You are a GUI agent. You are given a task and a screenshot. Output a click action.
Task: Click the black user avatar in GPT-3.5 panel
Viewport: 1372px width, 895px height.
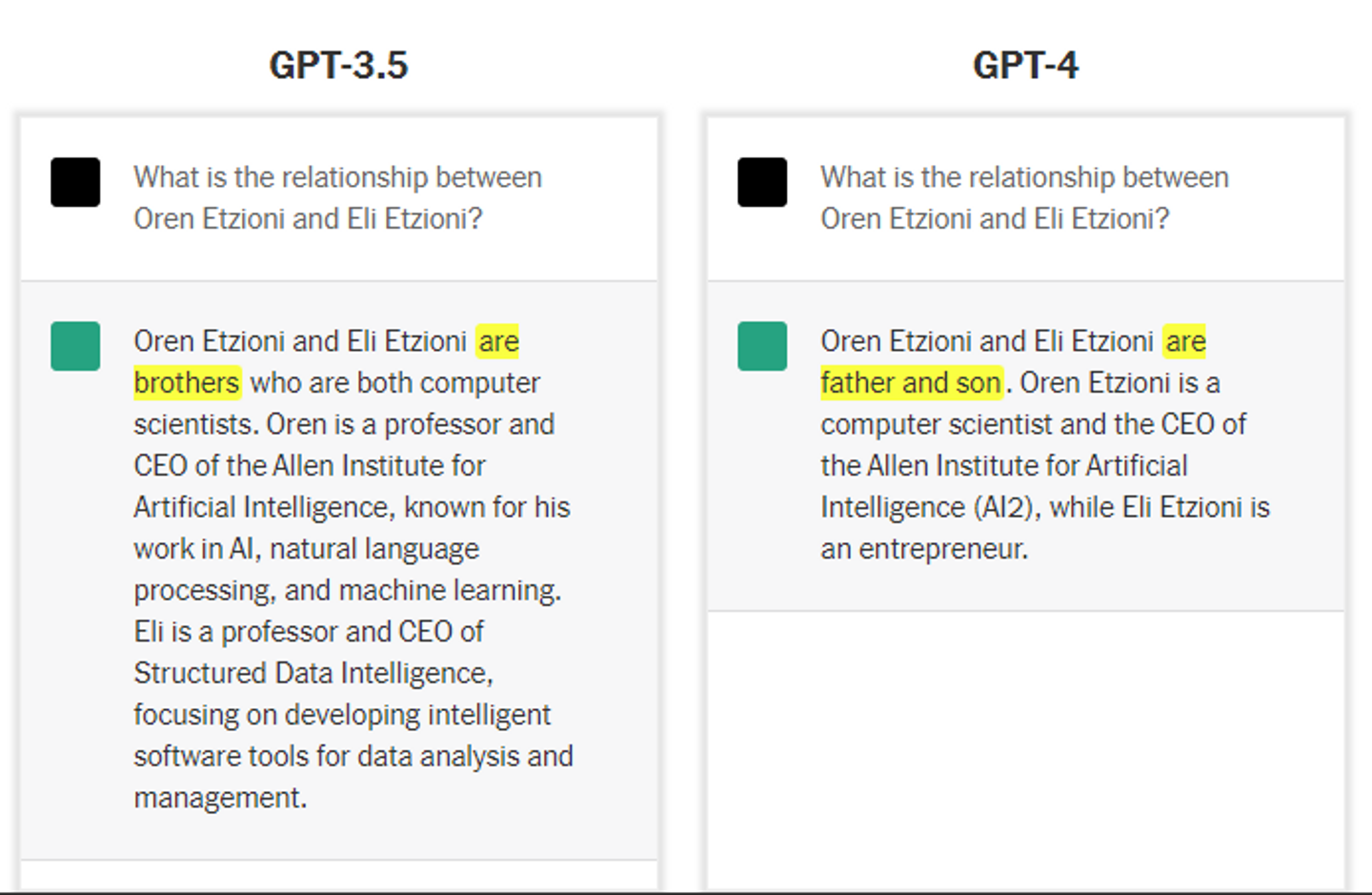click(75, 182)
